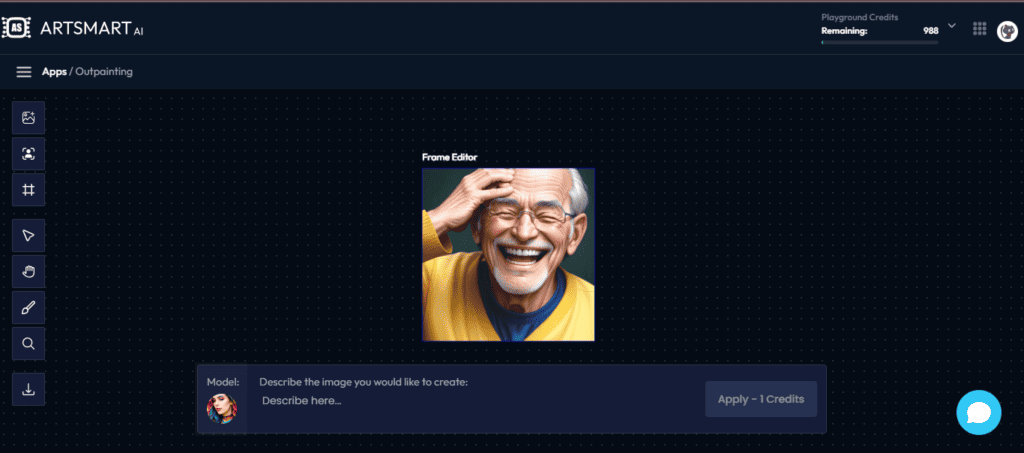
Task: Toggle the grid frame tool
Action: [x=28, y=190]
